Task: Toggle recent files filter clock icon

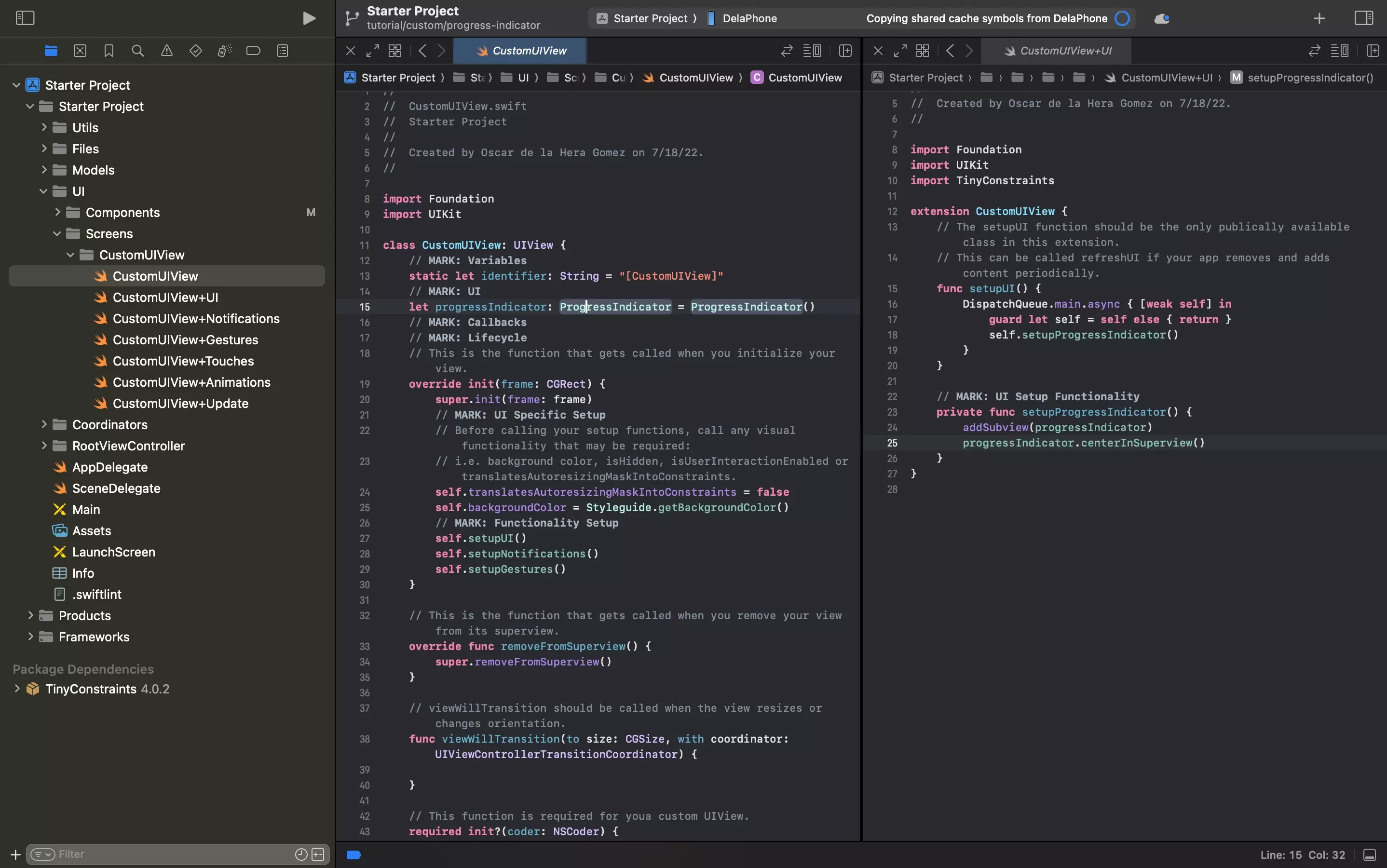Action: coord(301,855)
